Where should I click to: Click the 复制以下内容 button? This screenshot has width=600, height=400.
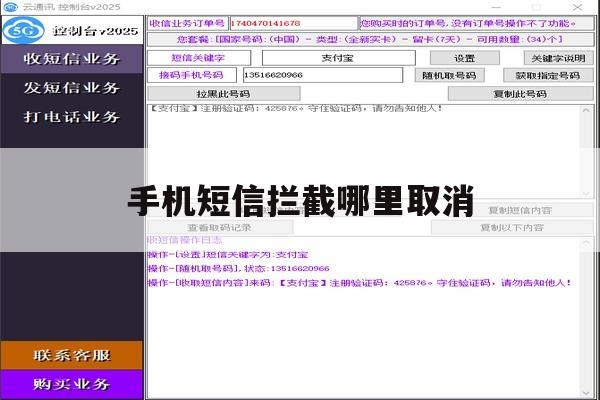coord(512,227)
